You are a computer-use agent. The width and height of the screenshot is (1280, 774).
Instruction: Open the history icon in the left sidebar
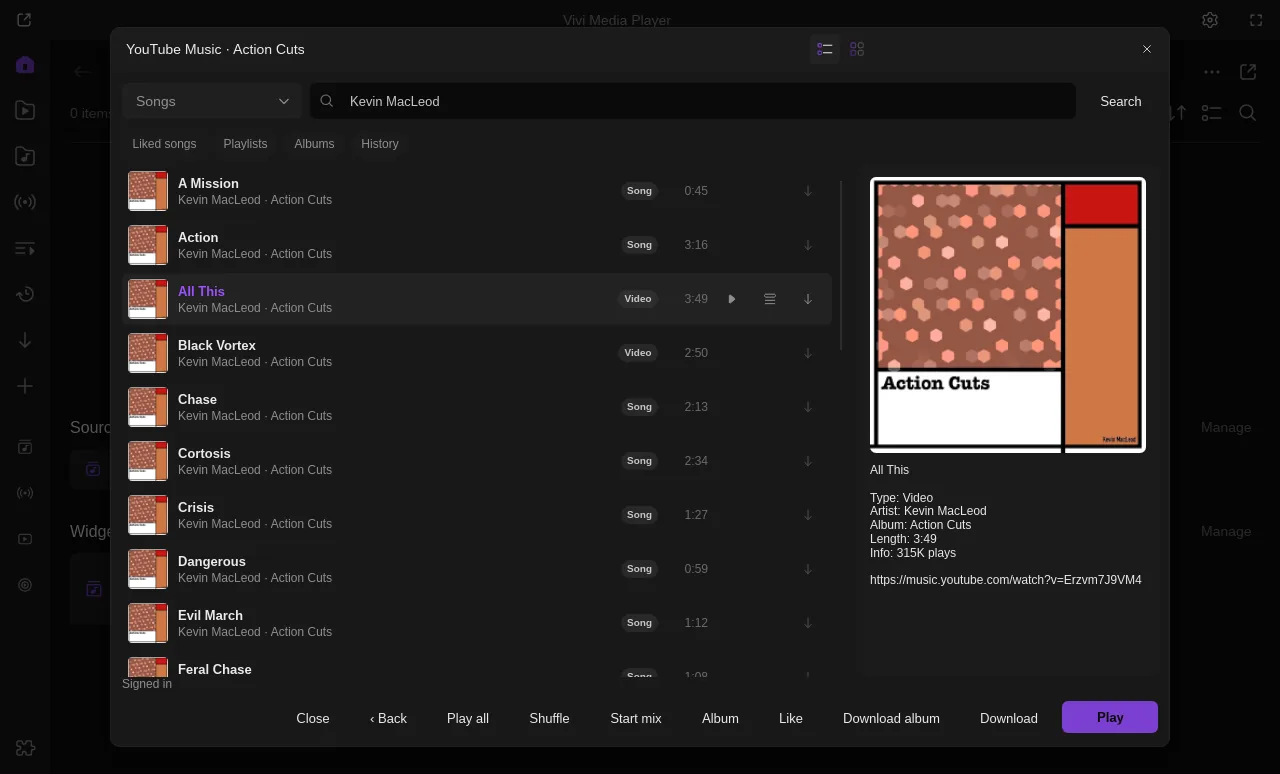[x=25, y=294]
